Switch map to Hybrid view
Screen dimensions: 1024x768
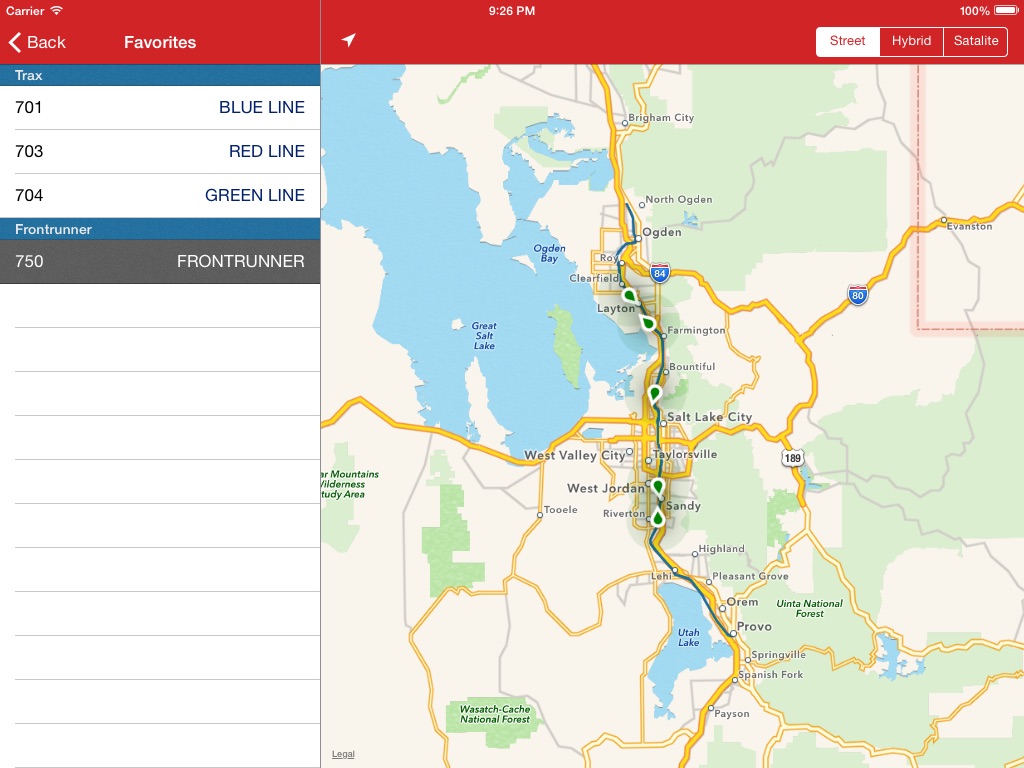pyautogui.click(x=911, y=41)
